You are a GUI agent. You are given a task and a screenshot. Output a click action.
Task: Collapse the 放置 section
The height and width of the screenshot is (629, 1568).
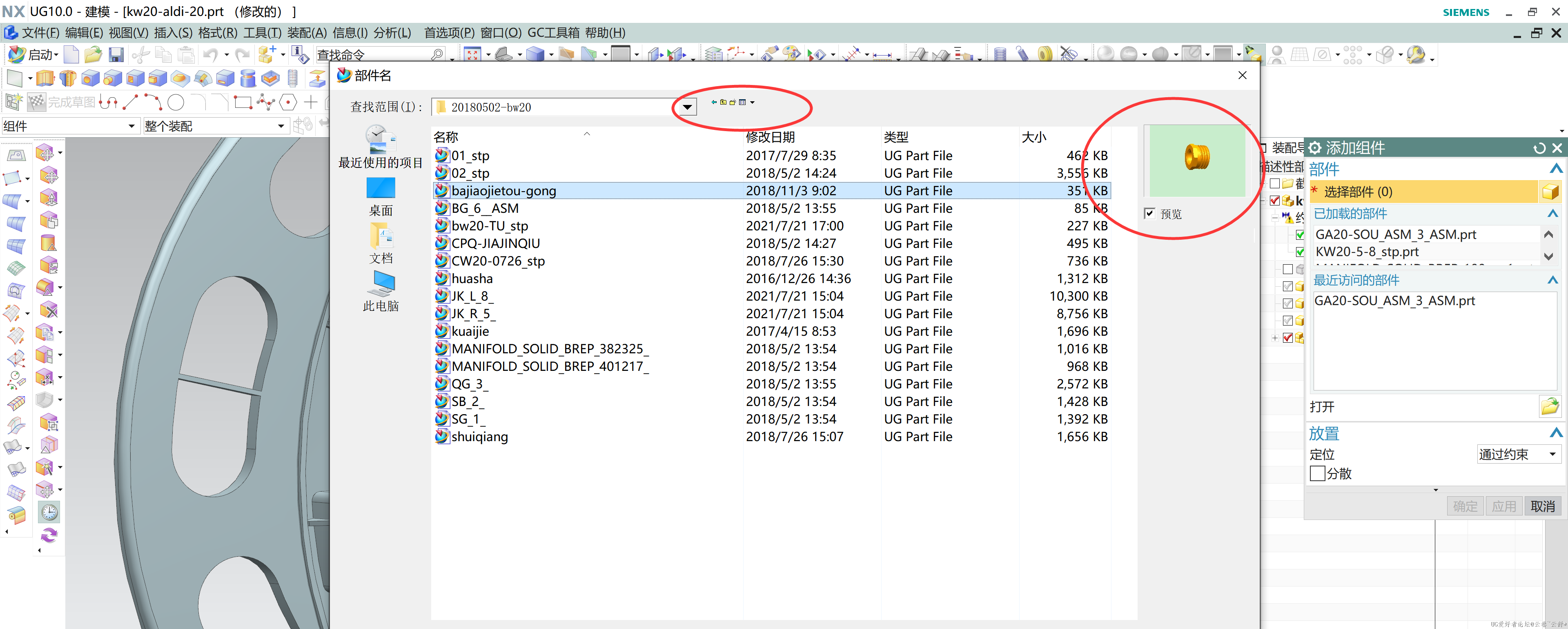click(1556, 433)
